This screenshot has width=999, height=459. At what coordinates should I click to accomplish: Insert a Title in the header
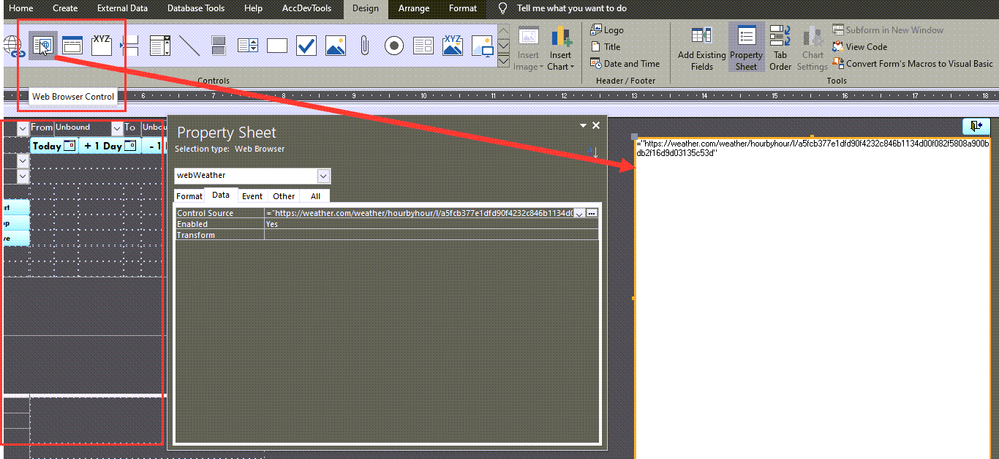point(605,47)
